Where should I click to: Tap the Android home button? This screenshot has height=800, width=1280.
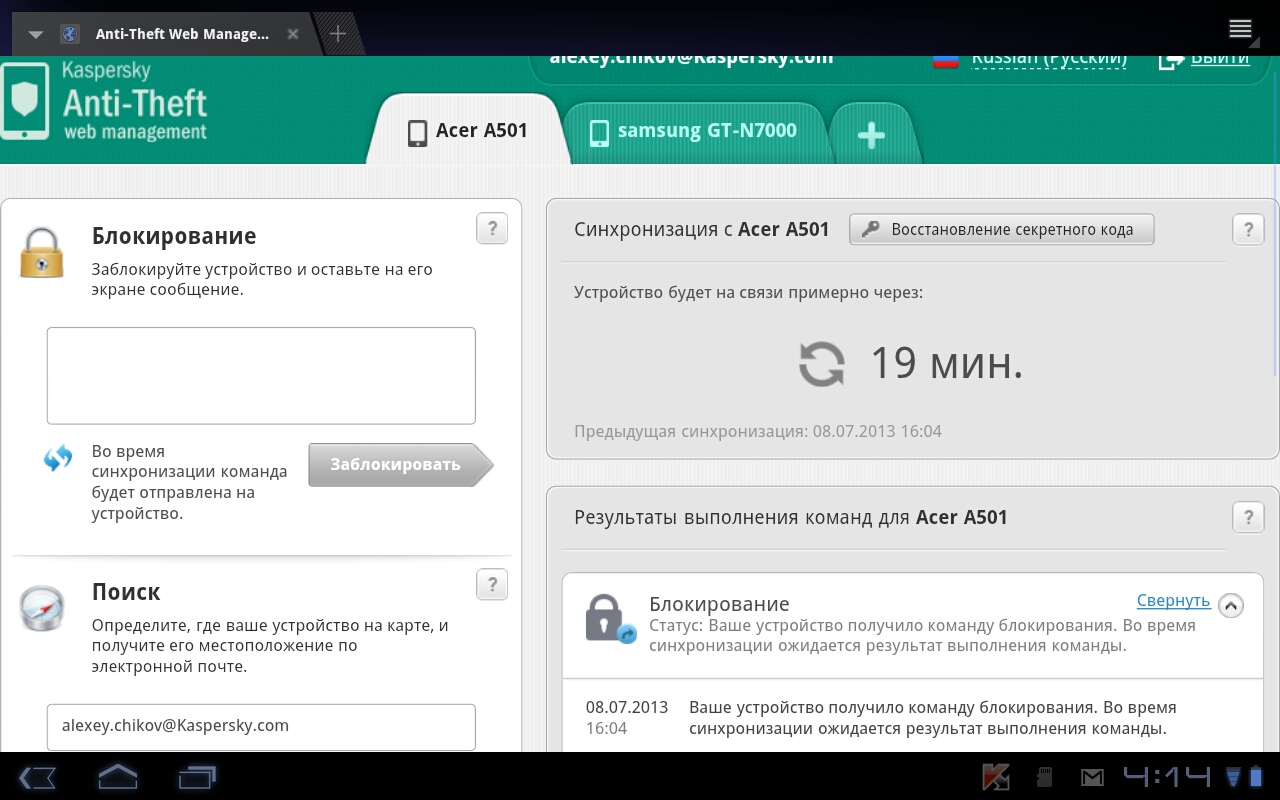(x=117, y=776)
